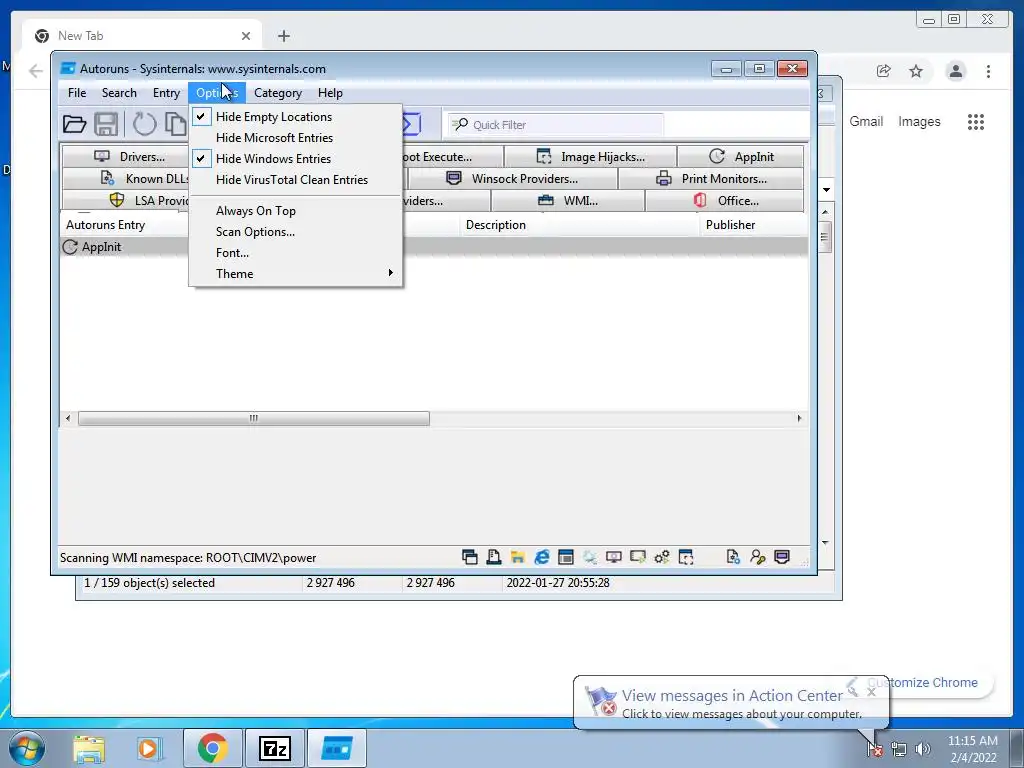The width and height of the screenshot is (1024, 768).
Task: Open 7-Zip from the taskbar
Action: coord(274,748)
